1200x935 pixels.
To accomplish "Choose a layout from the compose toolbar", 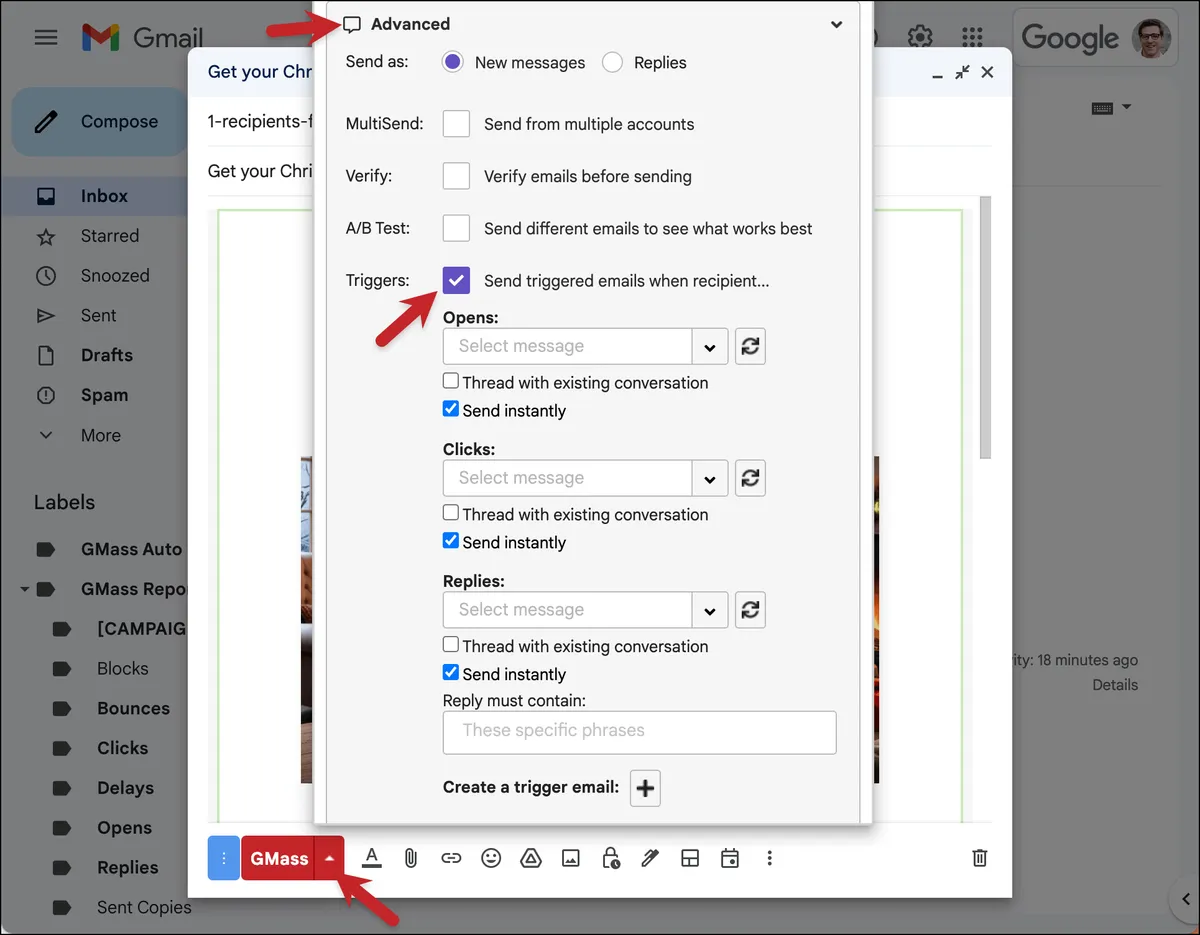I will click(x=690, y=858).
